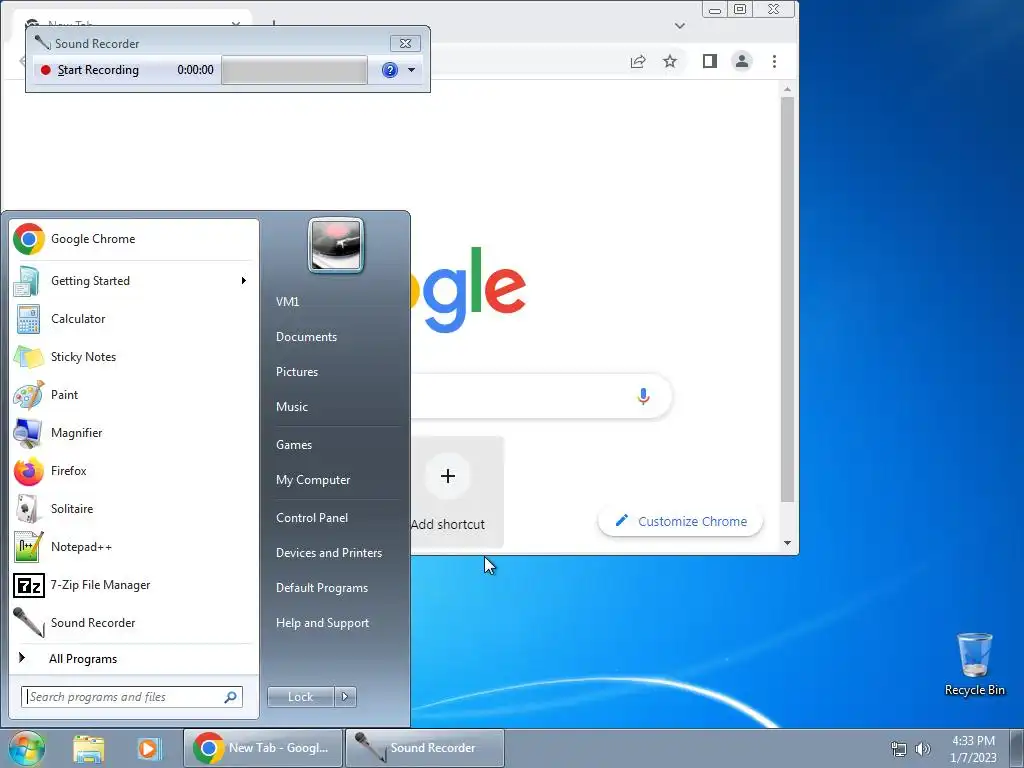The width and height of the screenshot is (1024, 768).
Task: Expand All Programs
Action: pyautogui.click(x=134, y=658)
